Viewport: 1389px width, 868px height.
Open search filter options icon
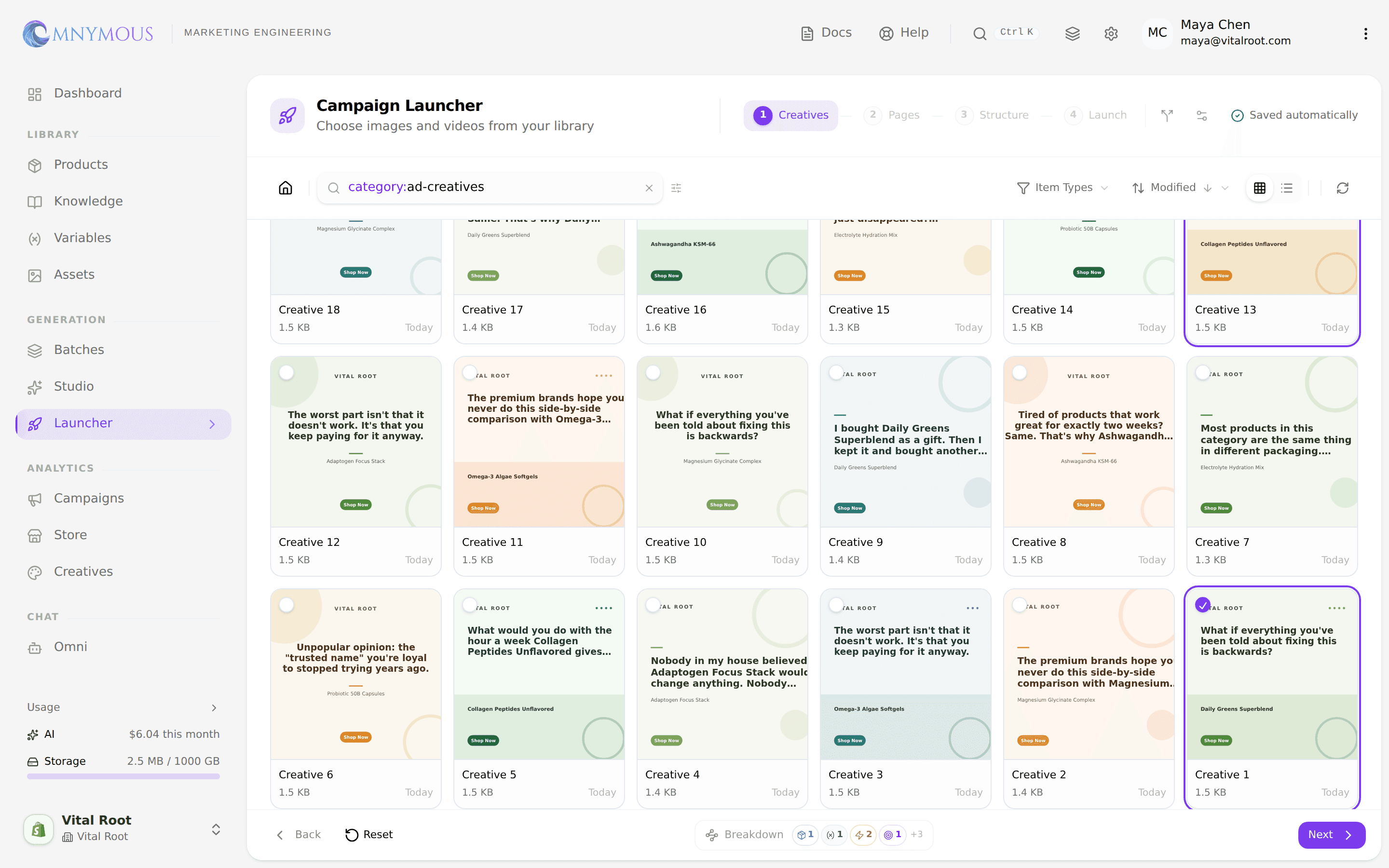tap(676, 188)
